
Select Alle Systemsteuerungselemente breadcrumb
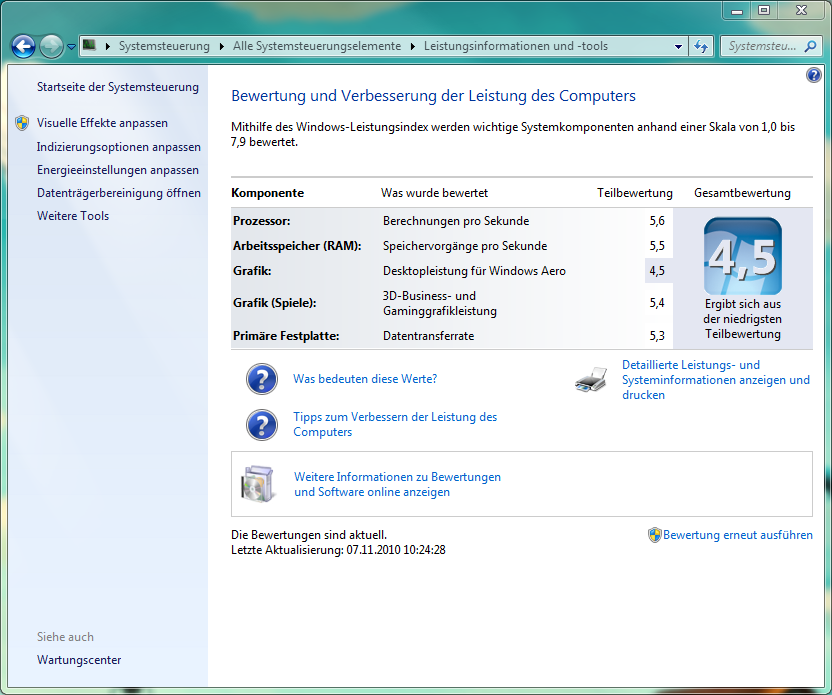[317, 46]
